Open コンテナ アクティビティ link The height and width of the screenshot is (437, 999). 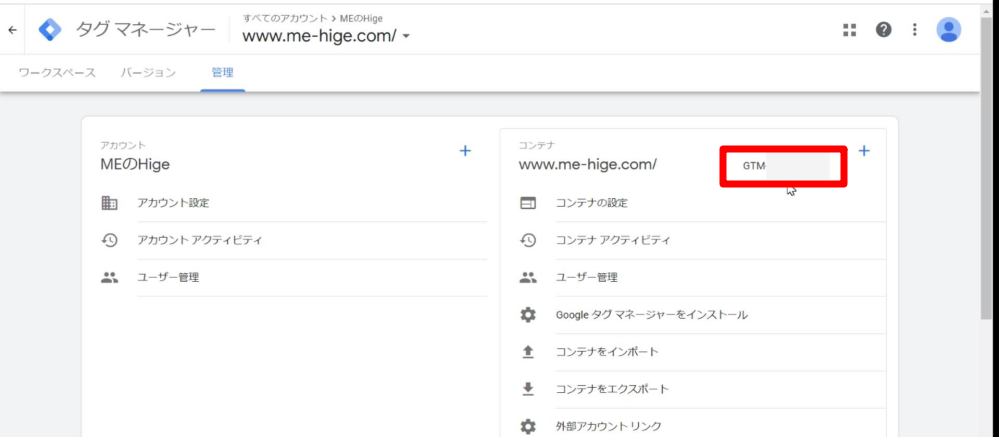pos(613,240)
